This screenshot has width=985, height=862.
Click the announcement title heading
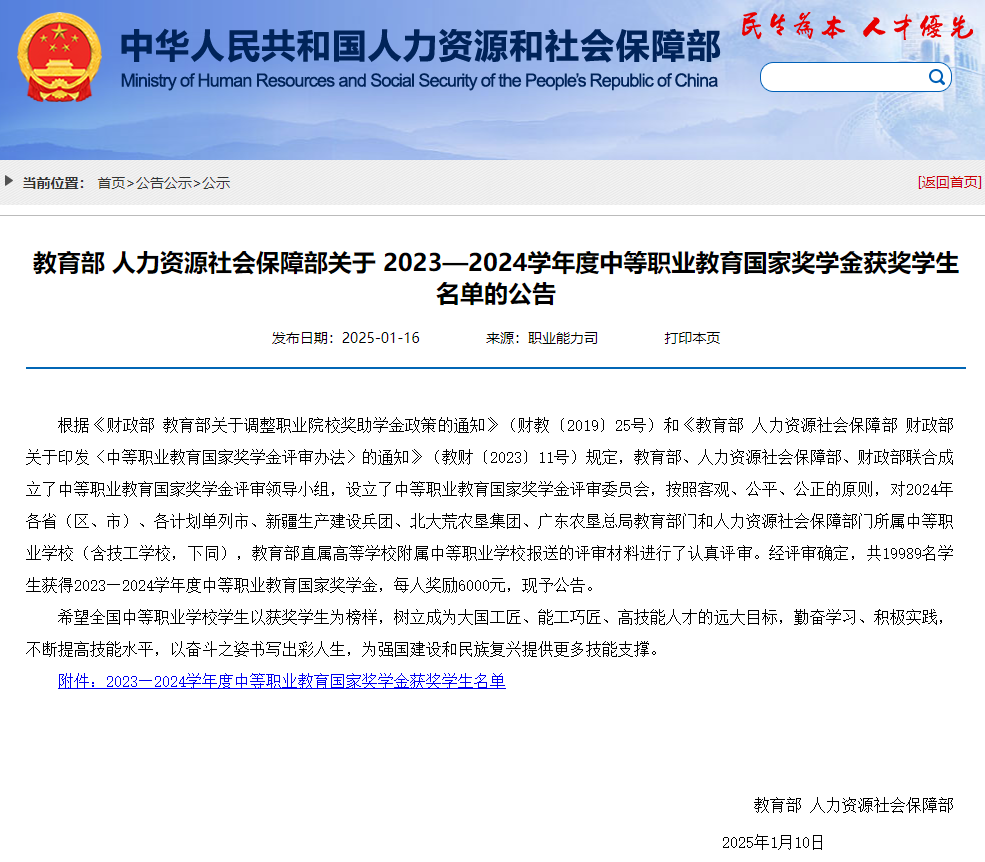(x=492, y=280)
